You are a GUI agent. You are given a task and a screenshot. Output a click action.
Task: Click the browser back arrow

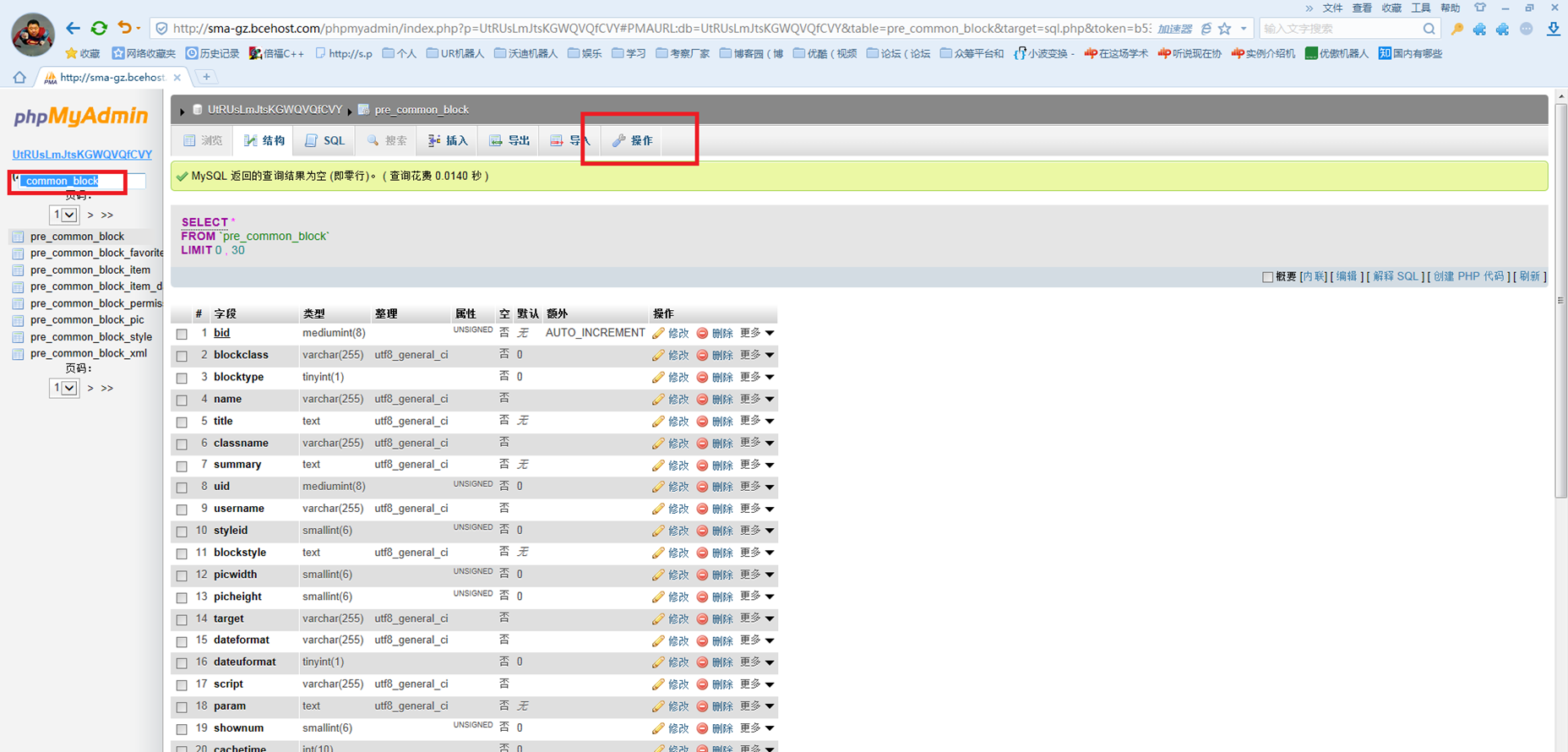coord(73,29)
